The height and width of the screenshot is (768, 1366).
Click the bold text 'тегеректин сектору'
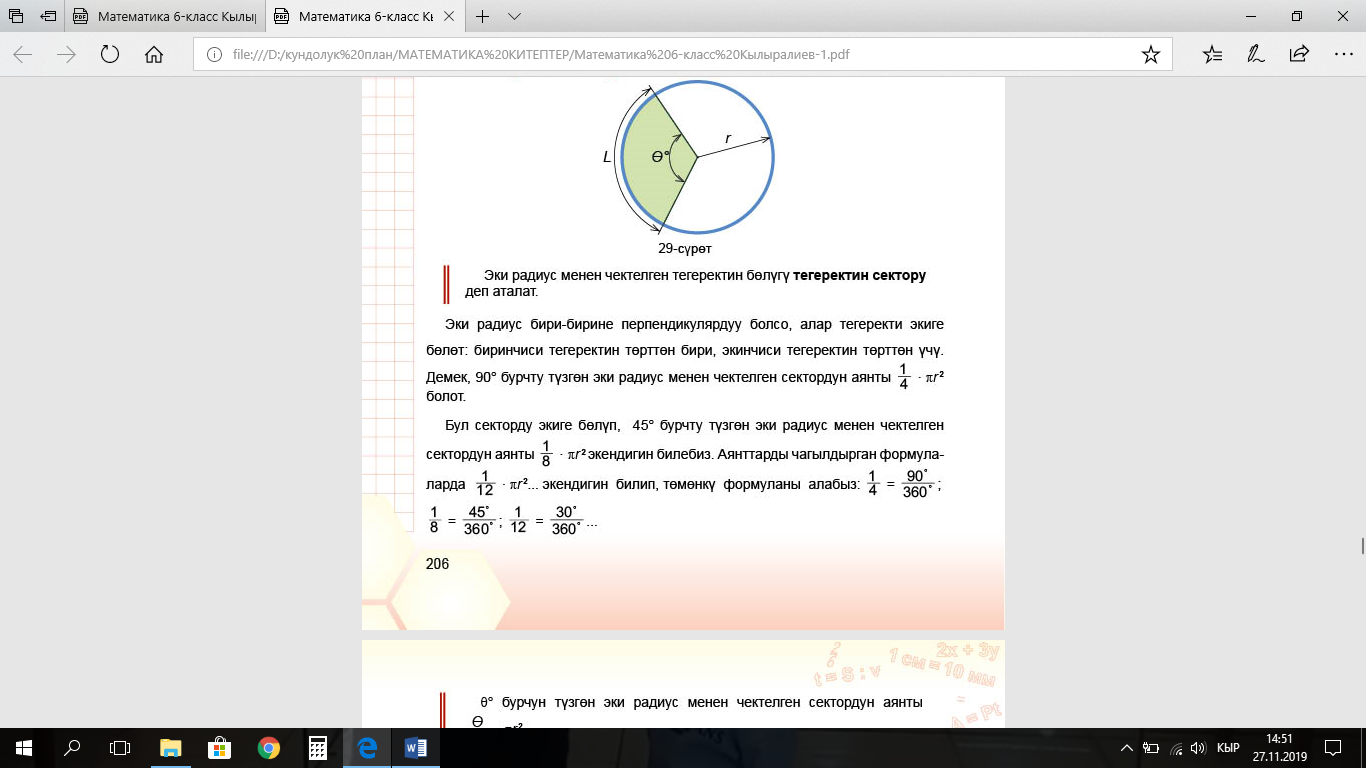click(x=860, y=275)
